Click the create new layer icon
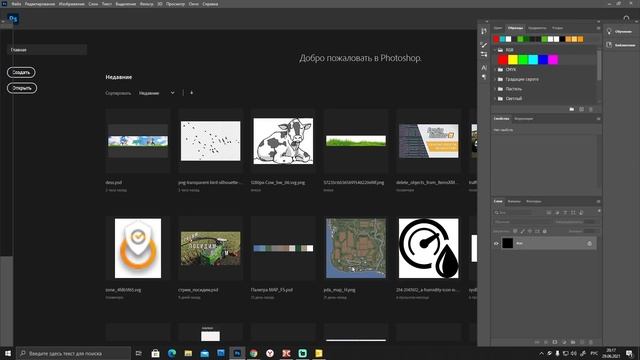This screenshot has height=360, width=640. [582, 342]
